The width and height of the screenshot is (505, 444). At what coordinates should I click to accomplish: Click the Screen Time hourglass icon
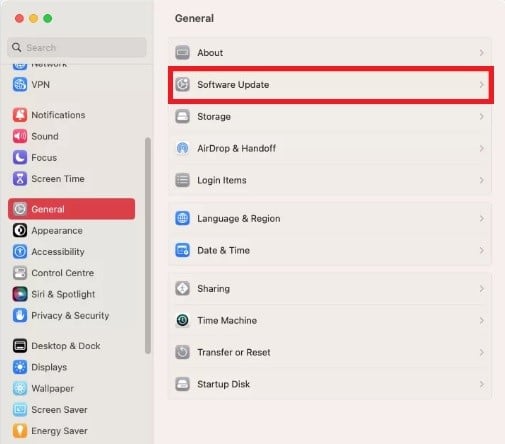(x=20, y=179)
